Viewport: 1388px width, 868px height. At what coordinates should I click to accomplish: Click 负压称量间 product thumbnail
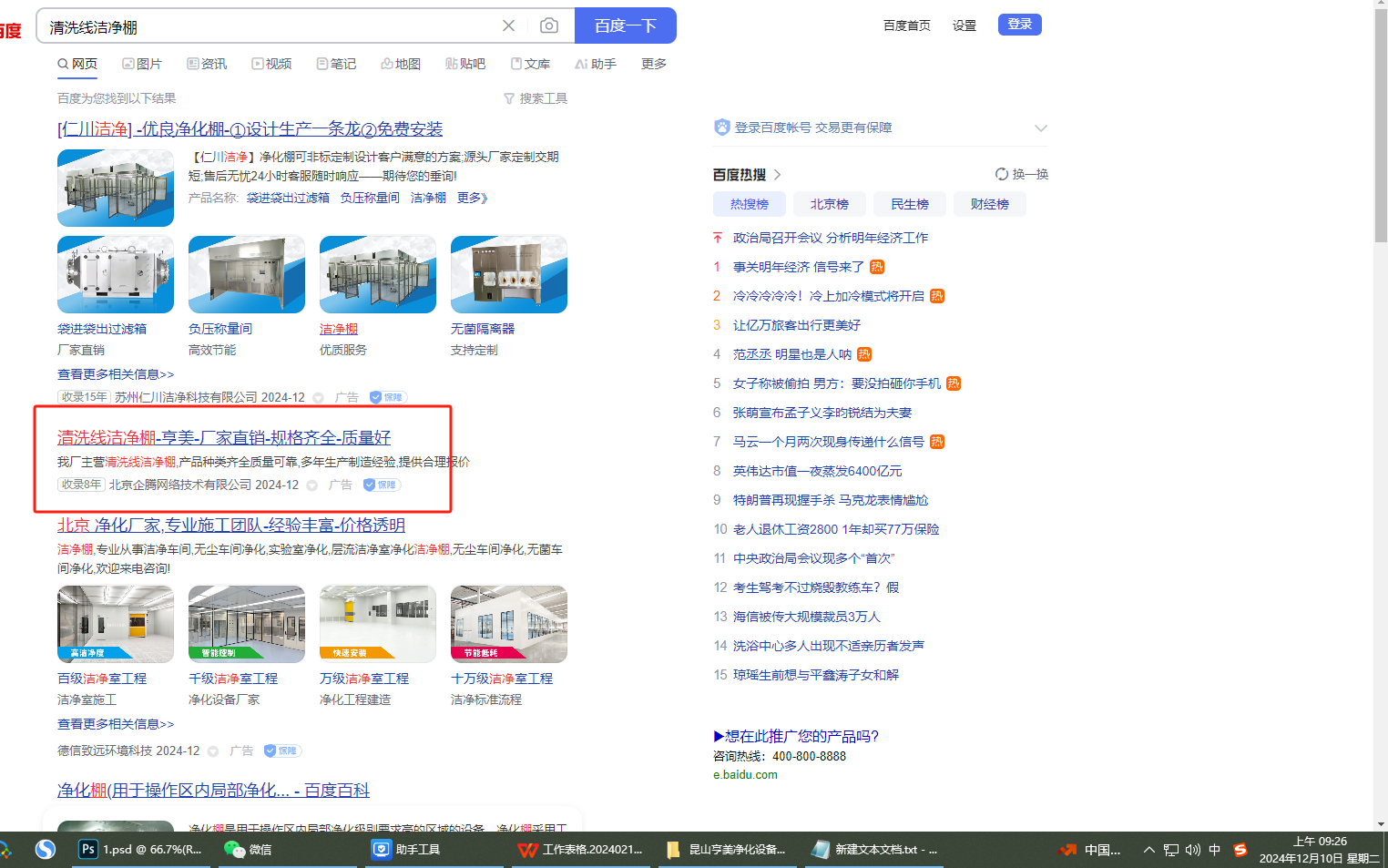click(247, 274)
